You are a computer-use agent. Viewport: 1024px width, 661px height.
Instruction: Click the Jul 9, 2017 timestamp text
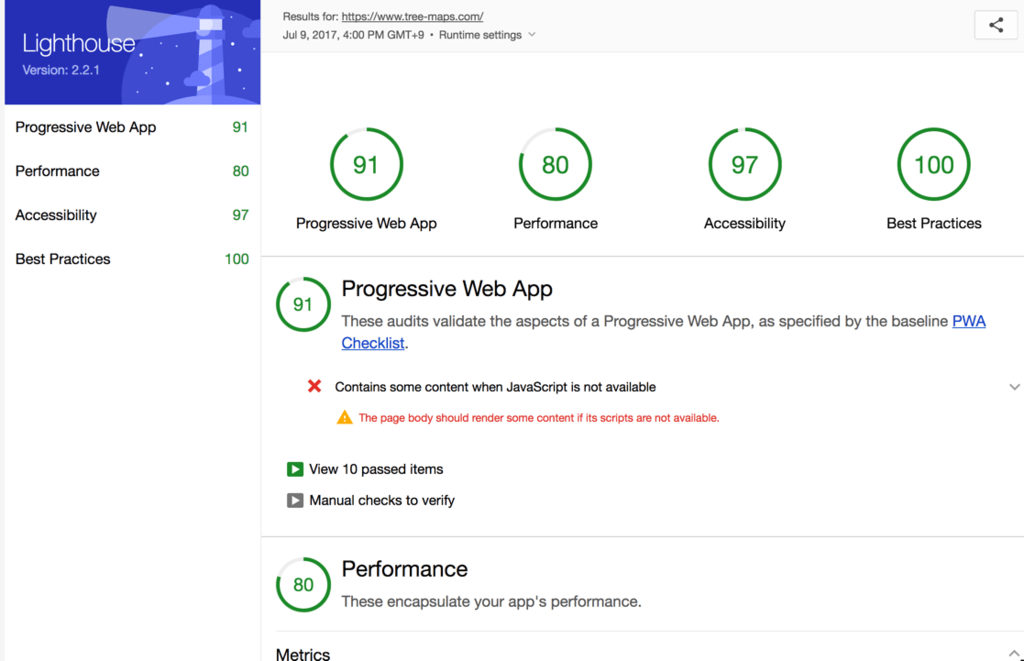point(353,35)
